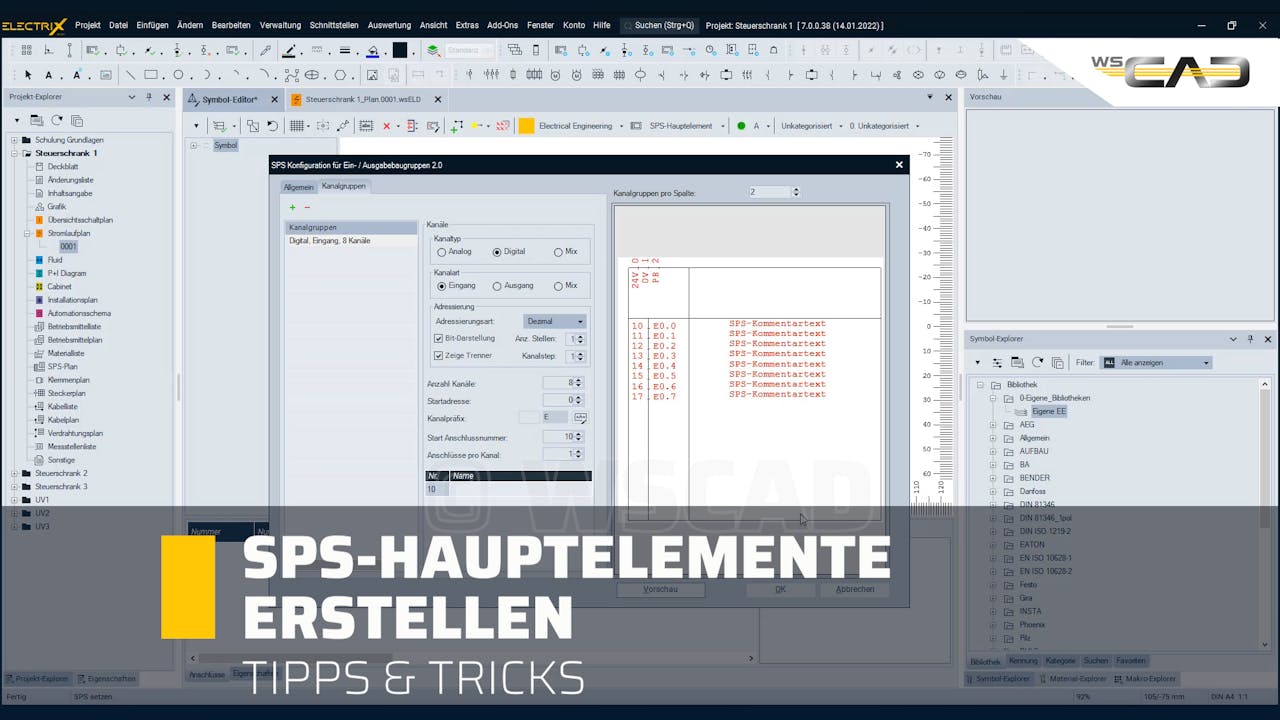Click the refresh icon in Symbol-Explorer panel

1037,363
